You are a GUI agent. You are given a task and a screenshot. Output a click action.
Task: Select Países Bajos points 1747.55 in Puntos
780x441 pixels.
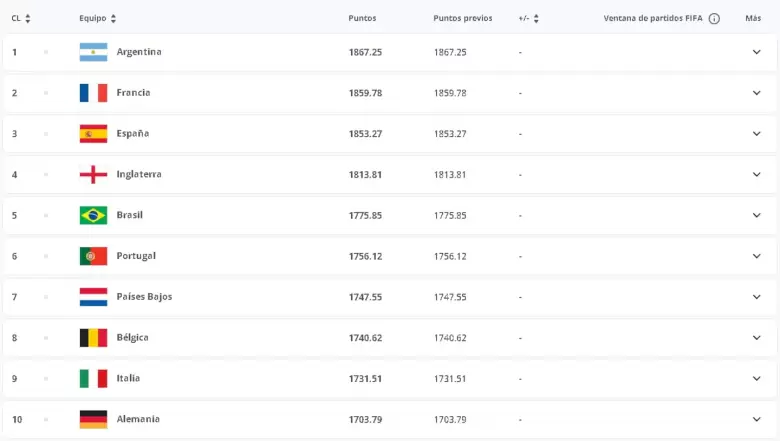pyautogui.click(x=365, y=297)
